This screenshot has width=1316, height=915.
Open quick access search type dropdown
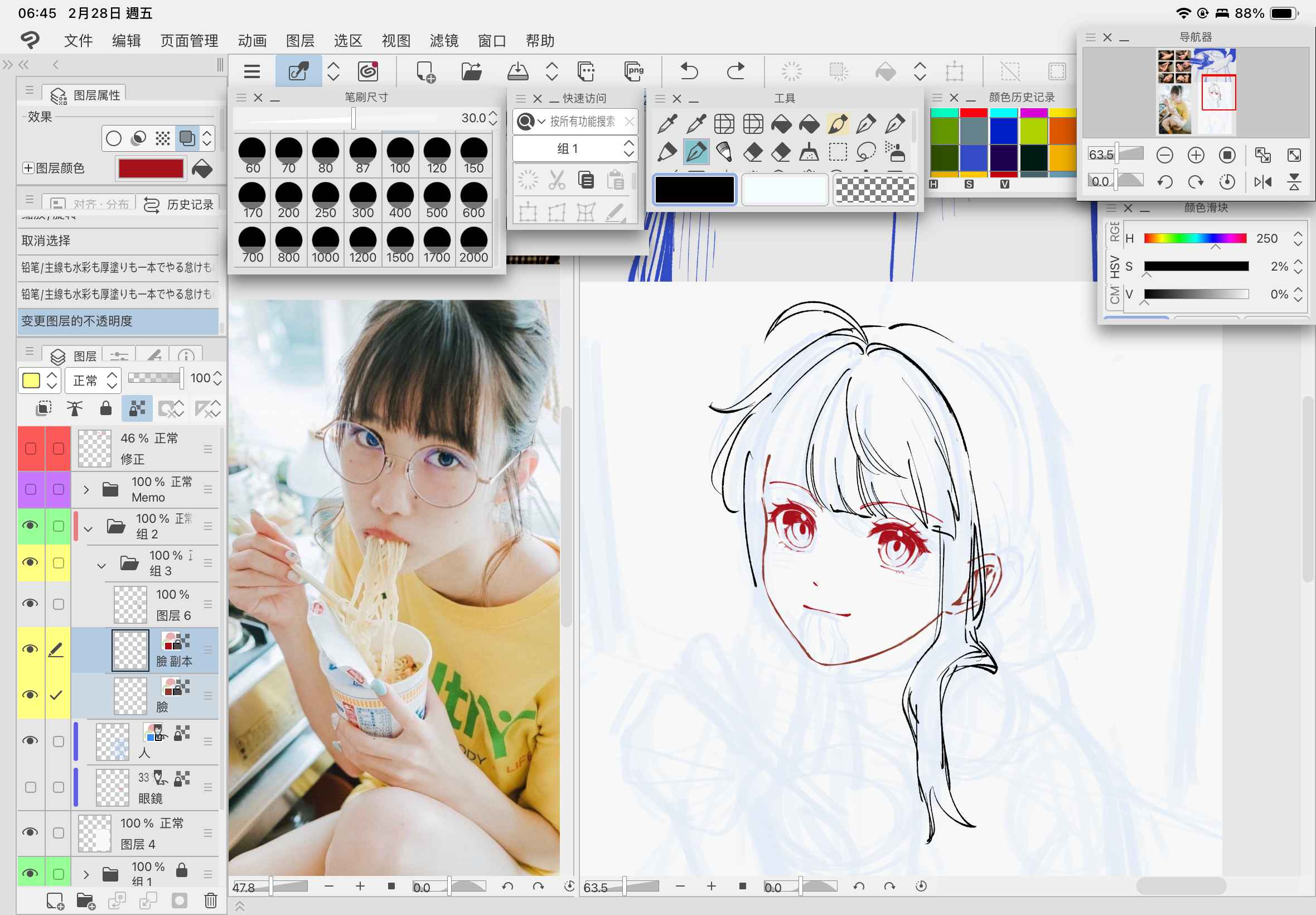pos(531,121)
